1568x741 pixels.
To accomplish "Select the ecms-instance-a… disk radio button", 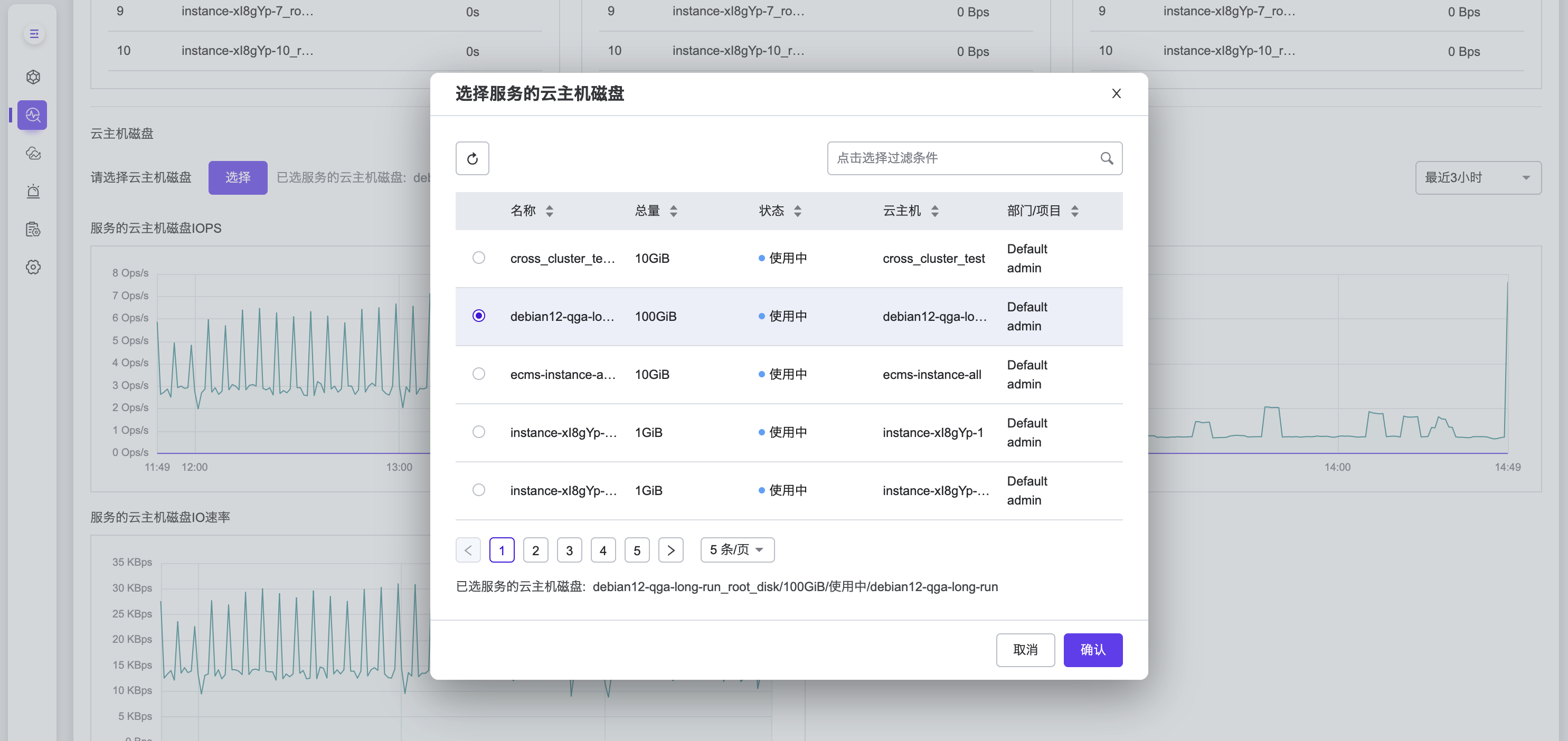I will pos(478,374).
